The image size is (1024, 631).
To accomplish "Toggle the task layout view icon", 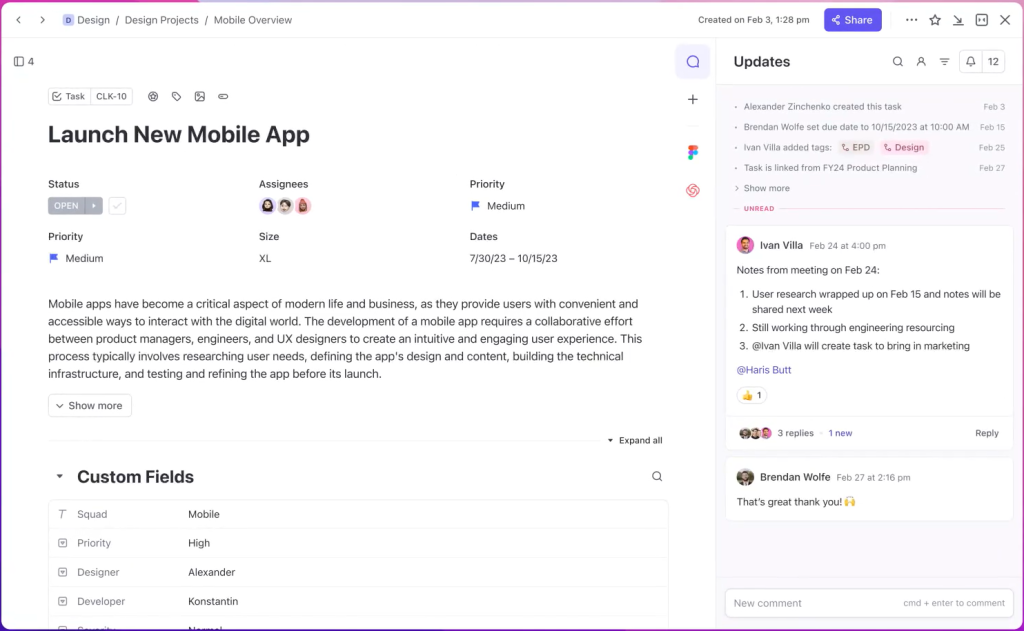I will 982,20.
